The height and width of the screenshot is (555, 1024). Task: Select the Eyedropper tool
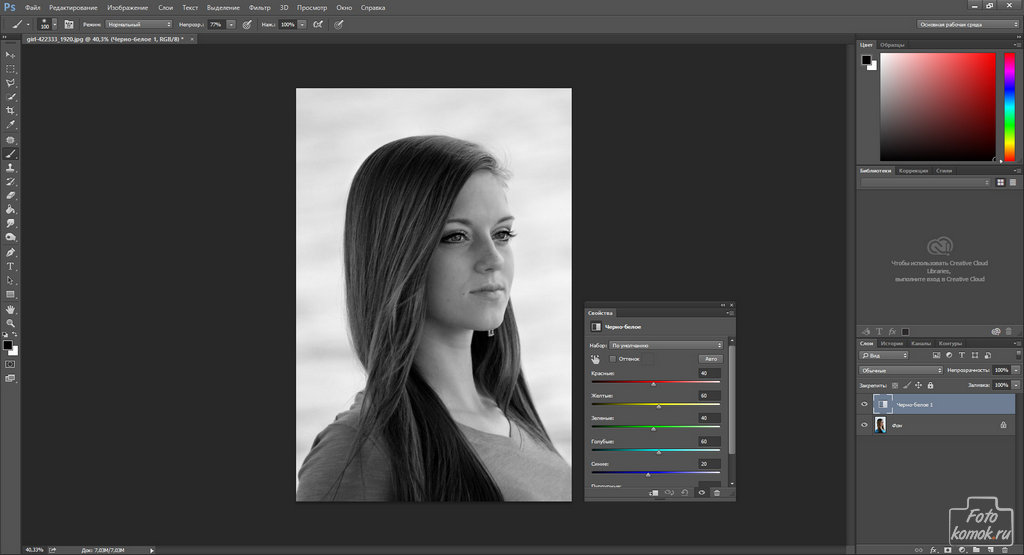10,125
